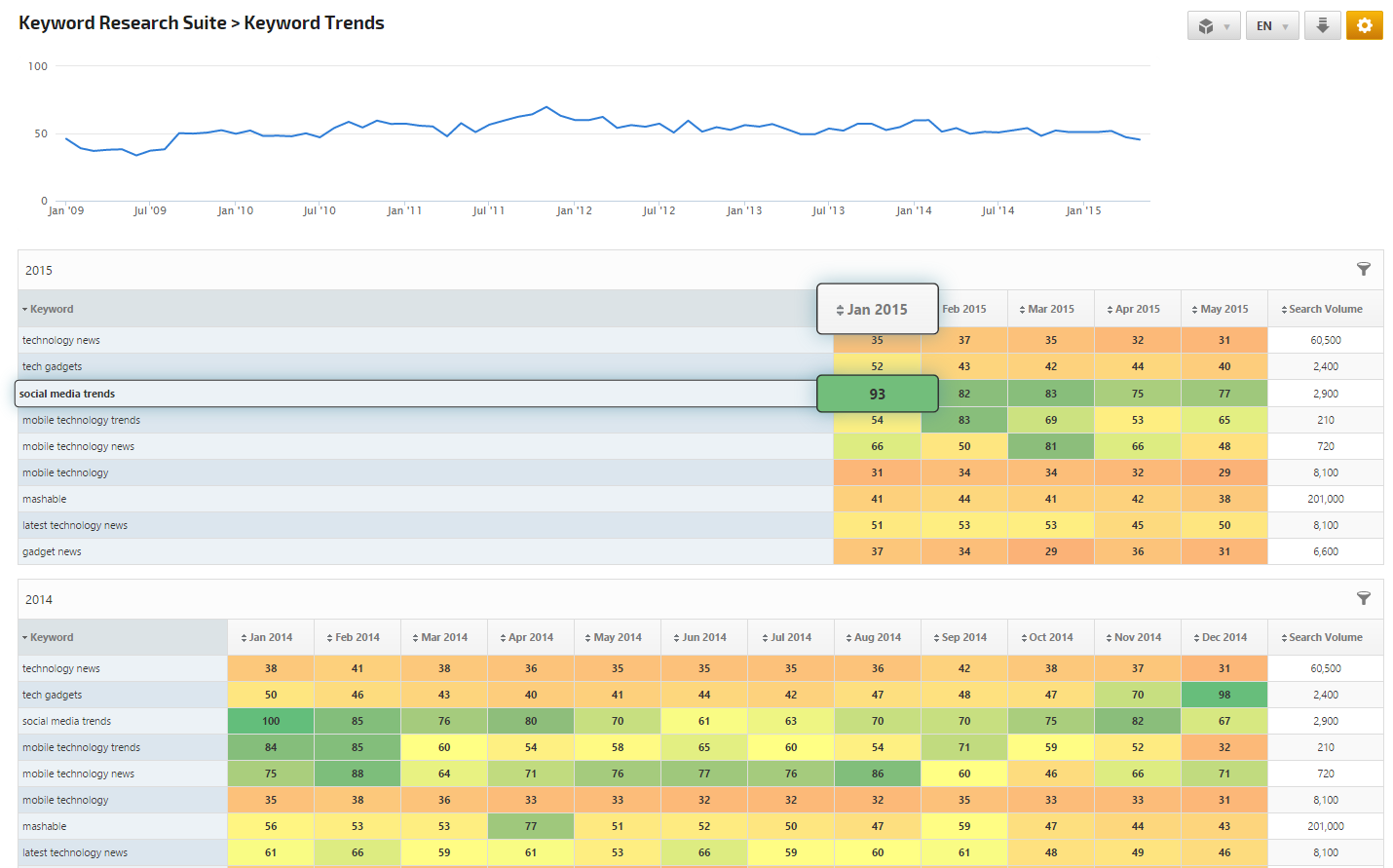Click the filter funnel icon for 2015 table
This screenshot has height=868, width=1393.
[1363, 269]
